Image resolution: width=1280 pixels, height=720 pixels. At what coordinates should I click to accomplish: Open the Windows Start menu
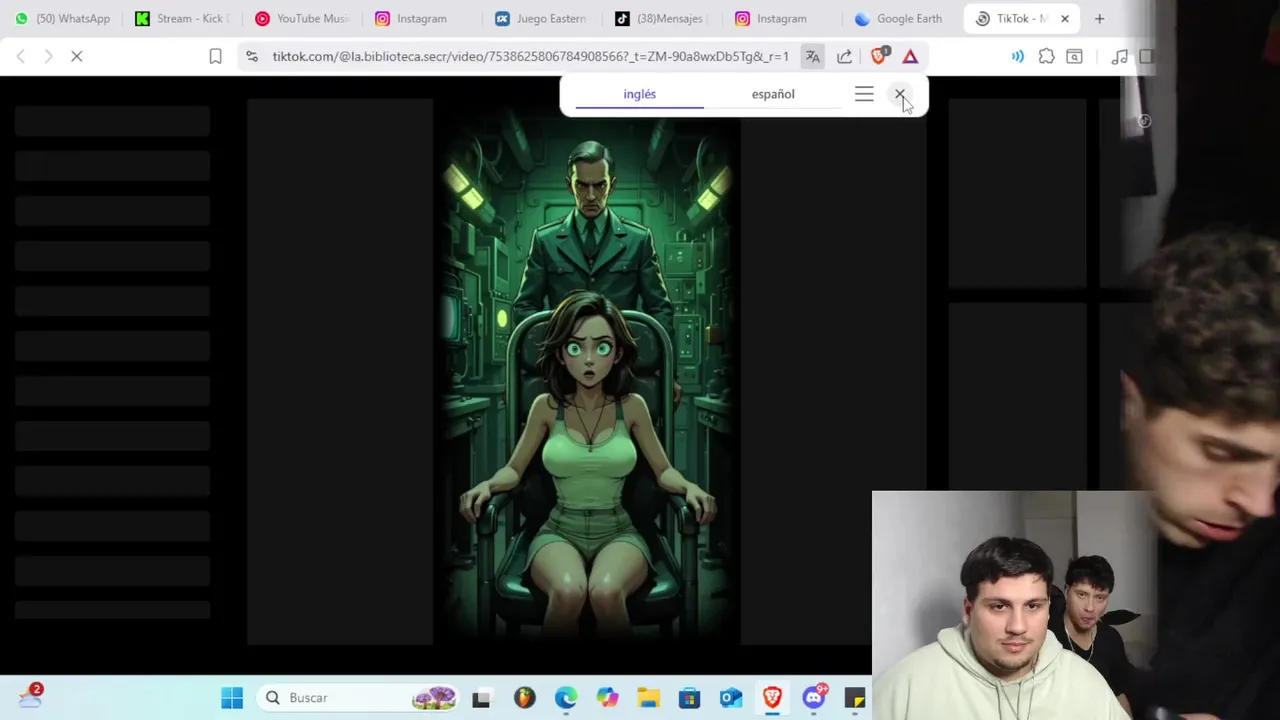232,698
